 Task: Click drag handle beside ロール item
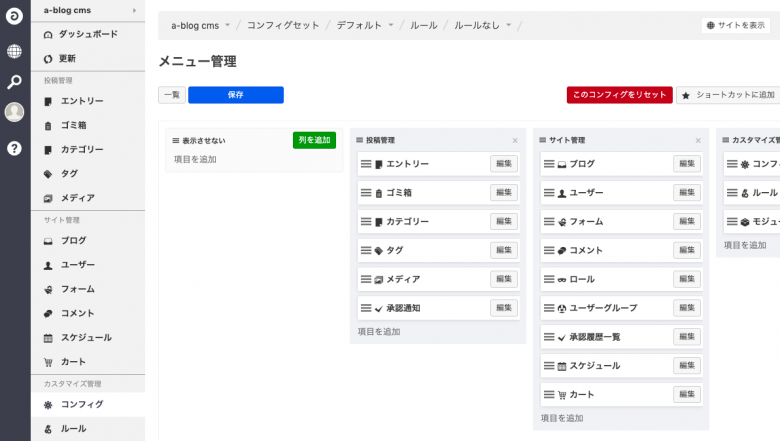549,279
